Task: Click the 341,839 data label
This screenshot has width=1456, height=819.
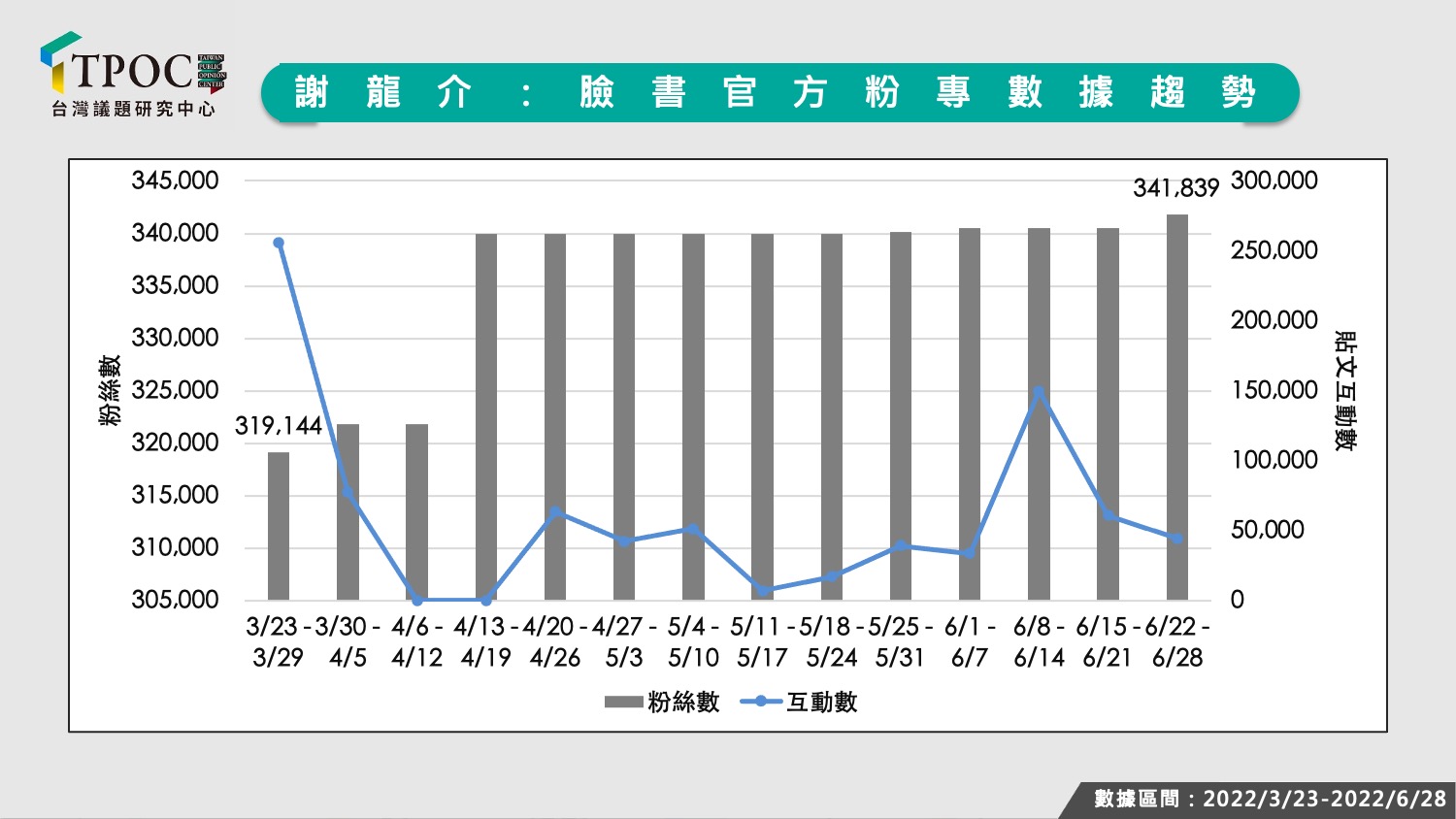Action: point(1175,188)
